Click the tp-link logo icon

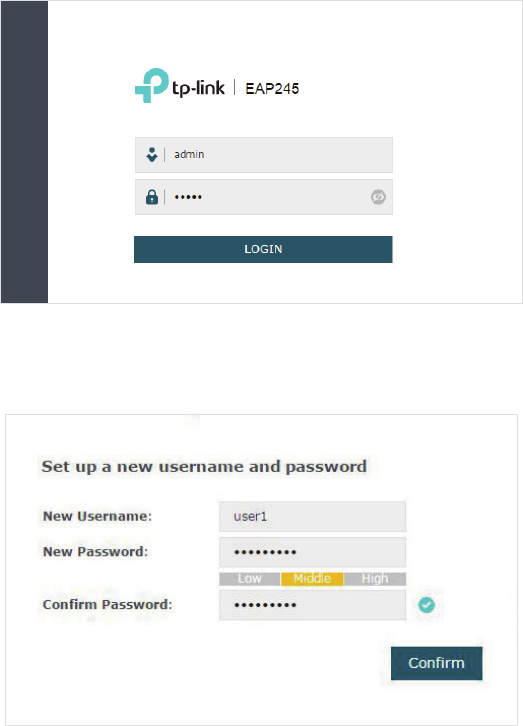[152, 85]
